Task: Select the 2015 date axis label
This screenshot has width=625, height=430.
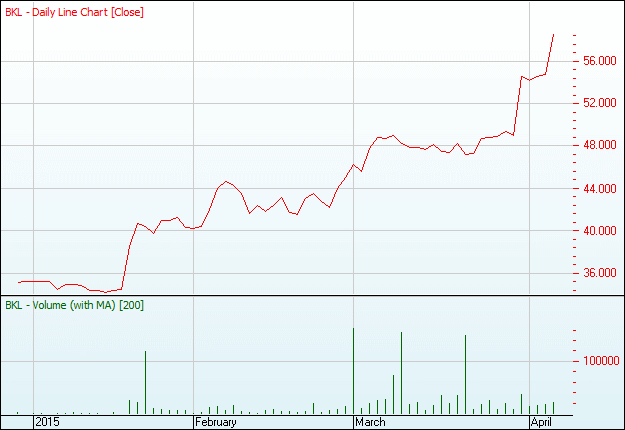Action: click(48, 422)
